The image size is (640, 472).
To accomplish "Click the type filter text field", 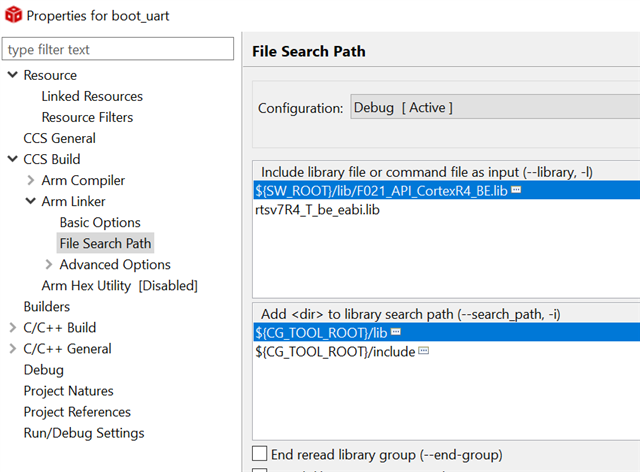I will coord(118,50).
